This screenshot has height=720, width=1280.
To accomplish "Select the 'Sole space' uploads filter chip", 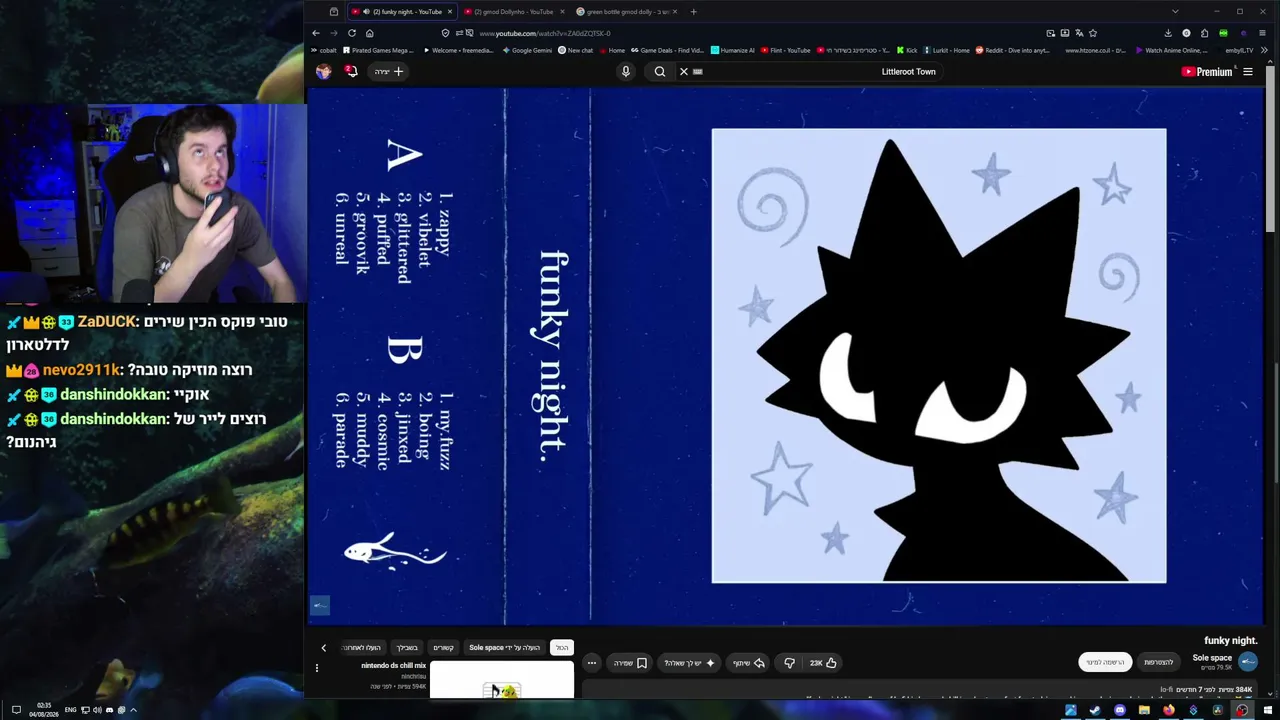I will click(504, 648).
